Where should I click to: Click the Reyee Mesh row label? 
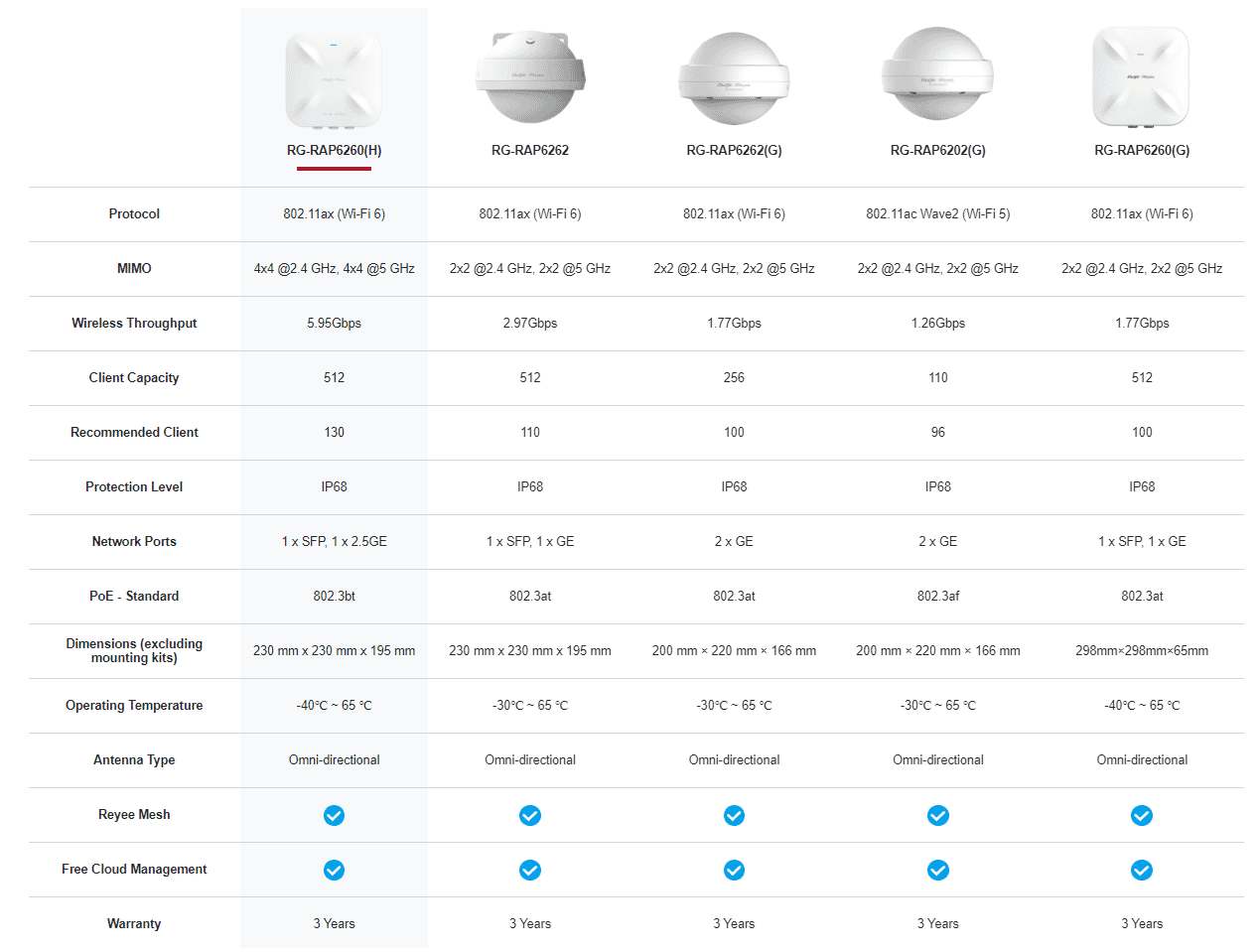pyautogui.click(x=134, y=814)
